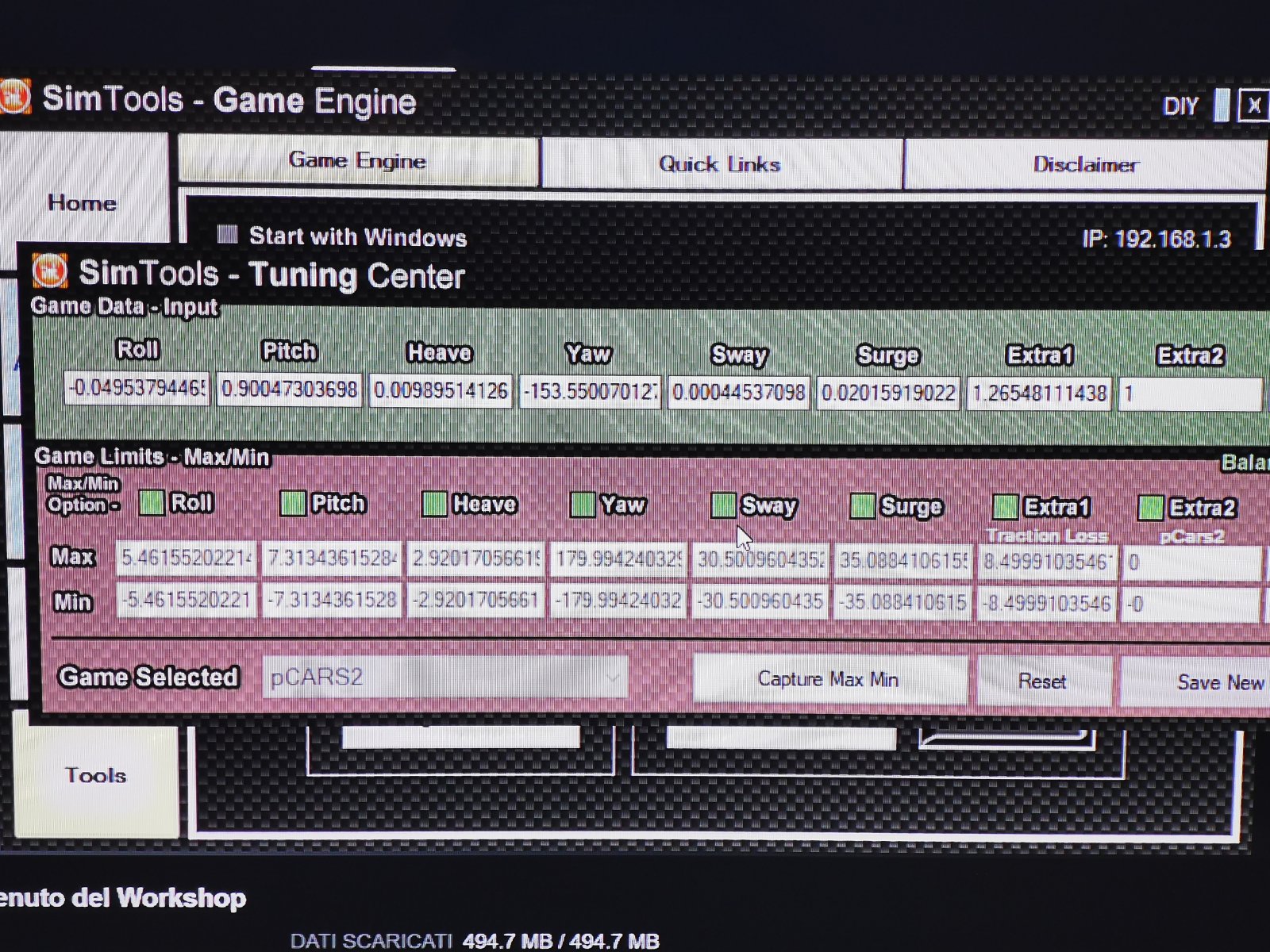Click the Extra1 Min limit field
The image size is (1270, 952).
pos(1048,605)
